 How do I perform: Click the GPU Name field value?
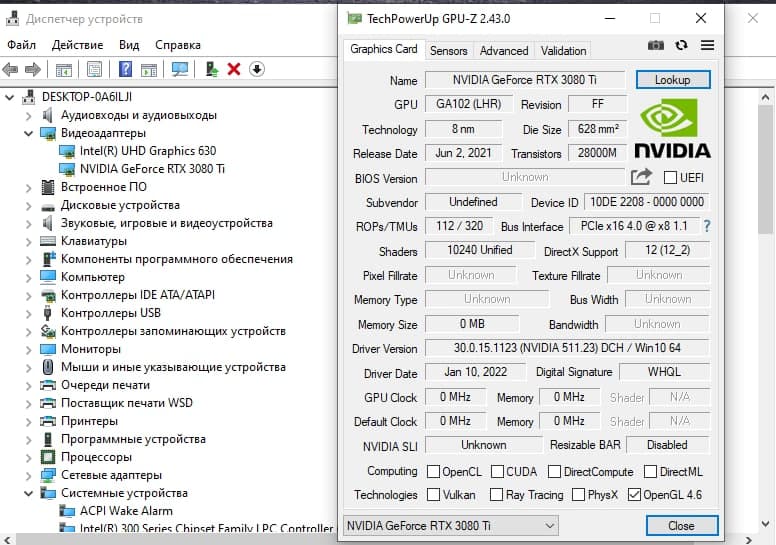(x=525, y=80)
